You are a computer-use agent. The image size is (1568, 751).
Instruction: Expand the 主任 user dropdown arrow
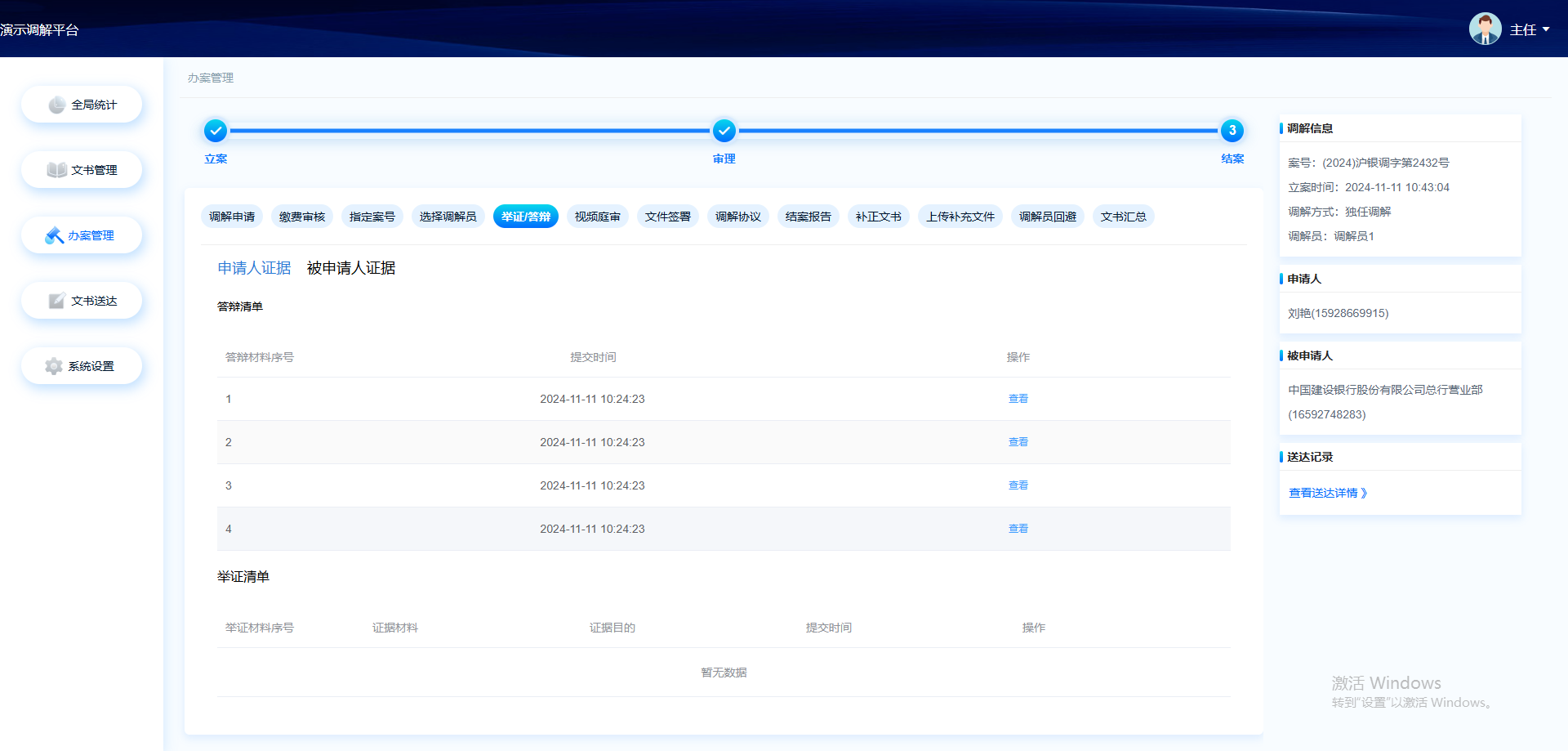pyautogui.click(x=1546, y=29)
